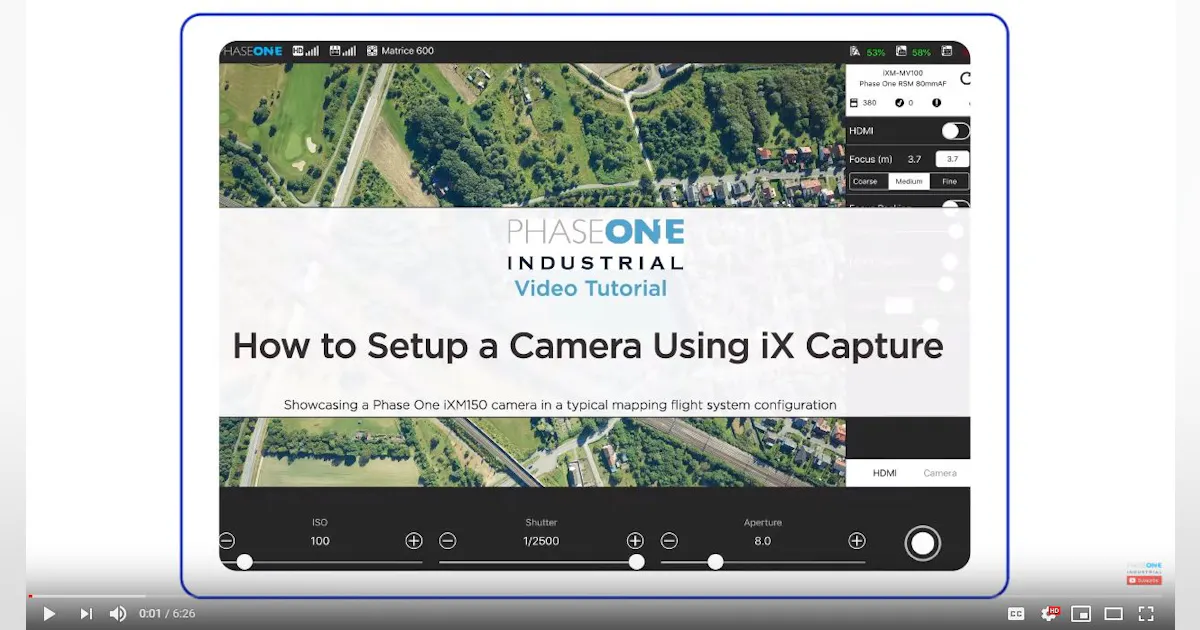
Task: Click the 58% storage status icon
Action: coord(902,52)
